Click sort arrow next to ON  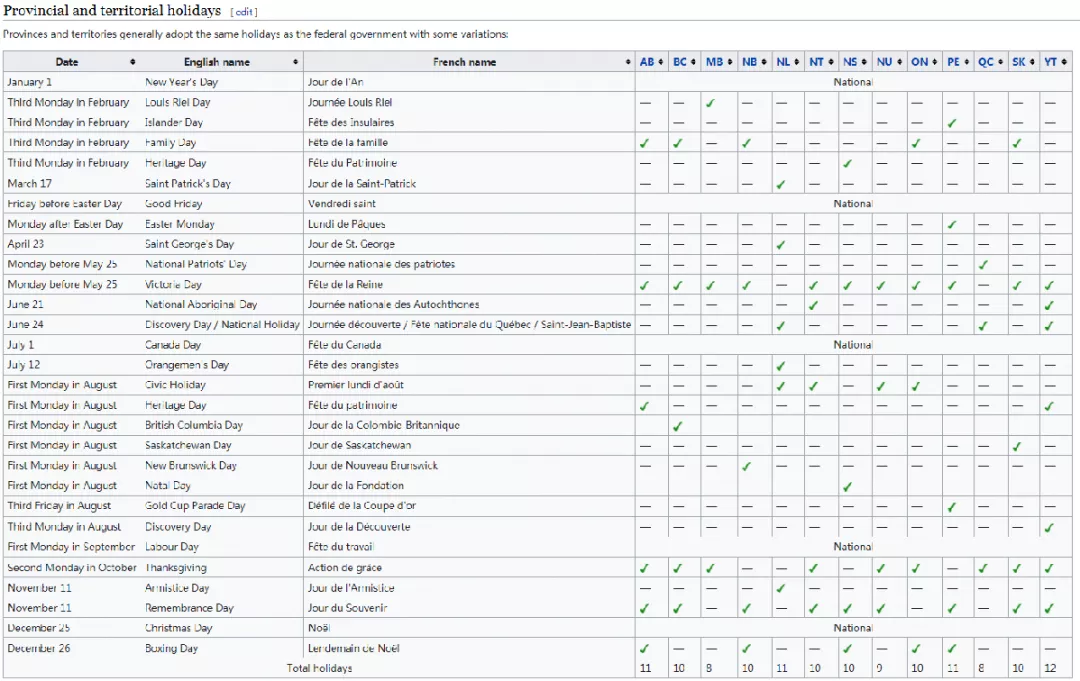[x=934, y=62]
